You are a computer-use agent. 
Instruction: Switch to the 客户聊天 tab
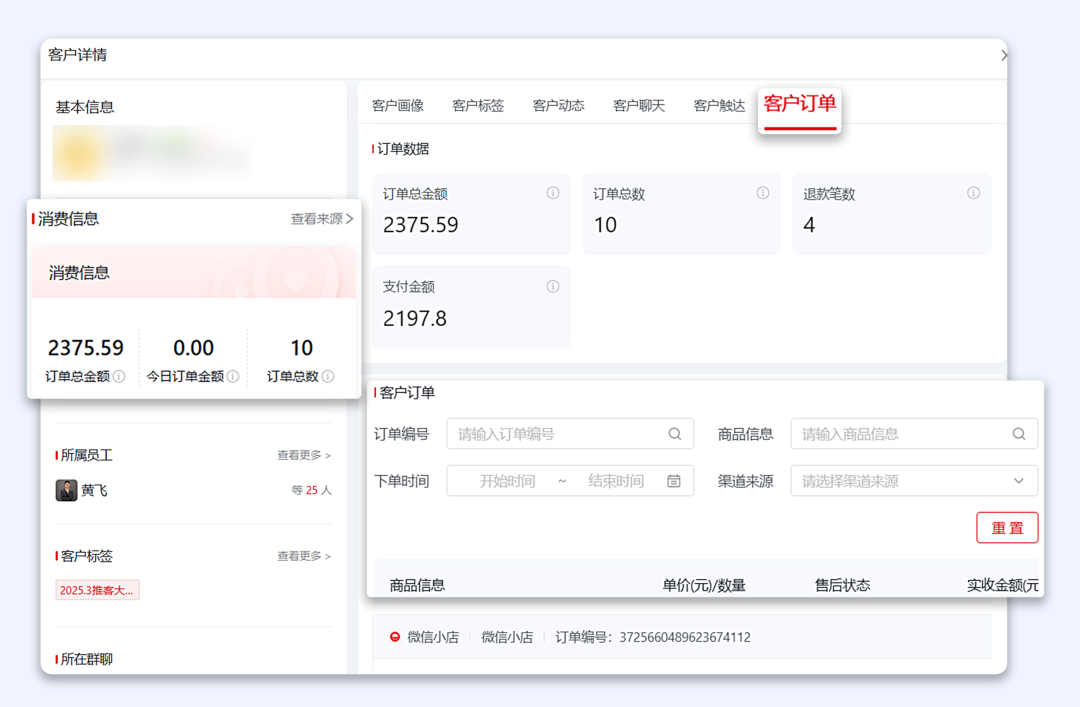(x=638, y=104)
